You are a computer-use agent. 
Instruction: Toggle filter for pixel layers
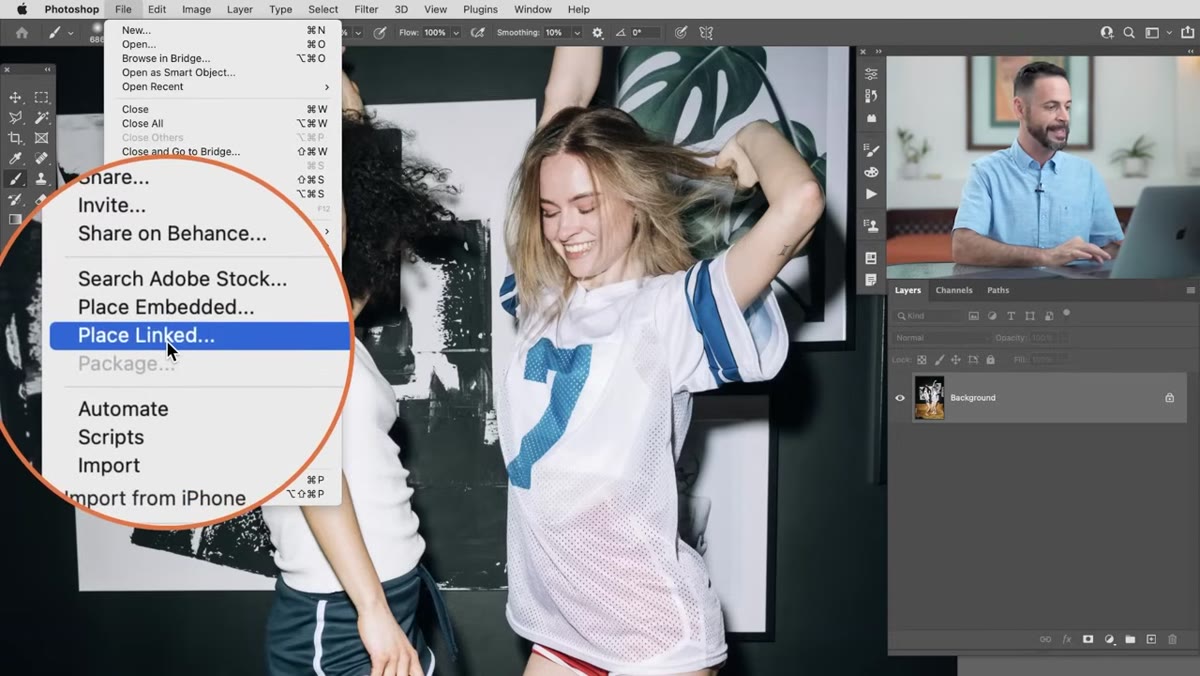(x=974, y=316)
